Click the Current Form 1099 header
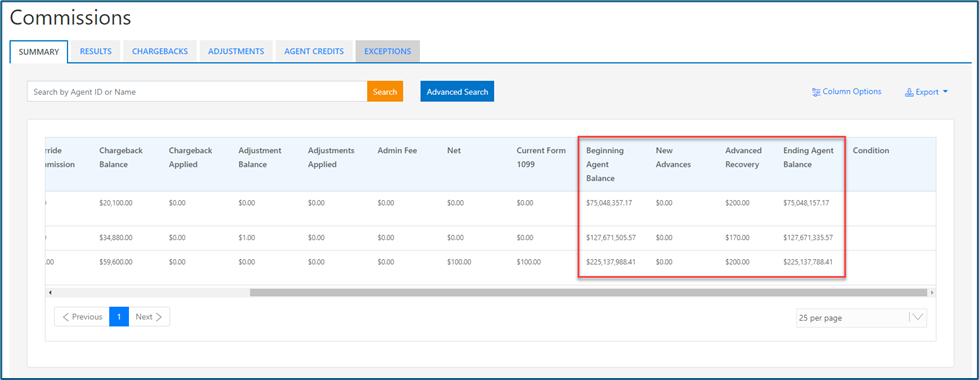Image resolution: width=979 pixels, height=380 pixels. tap(541, 157)
